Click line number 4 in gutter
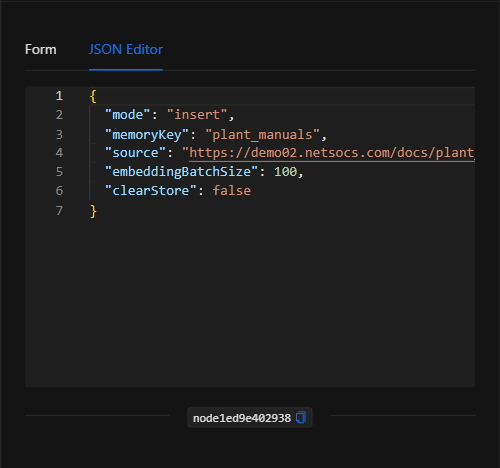The width and height of the screenshot is (500, 468). coord(59,153)
